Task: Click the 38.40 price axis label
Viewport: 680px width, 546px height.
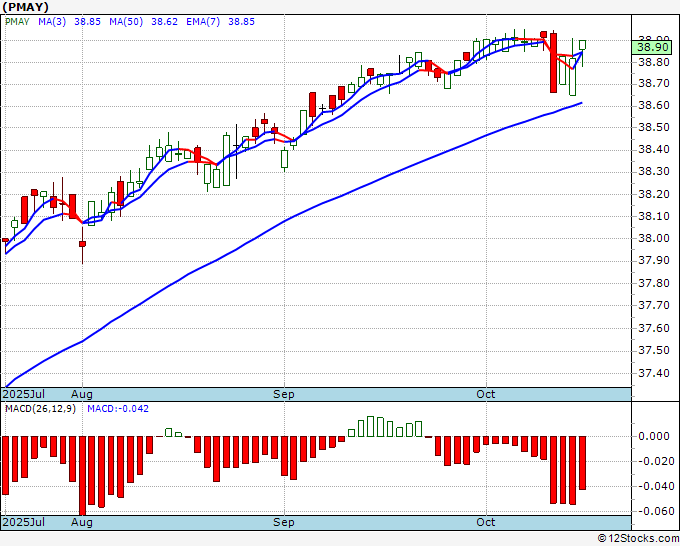Action: [x=654, y=150]
